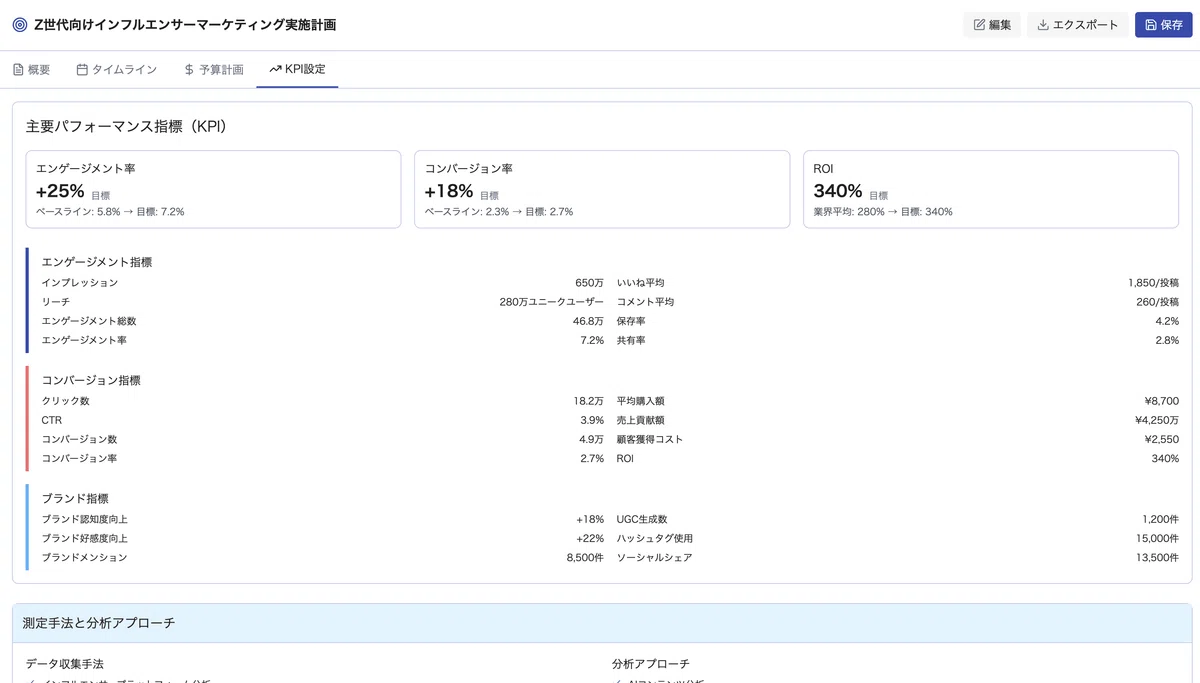
Task: Click the ROI 340% KPI card
Action: (x=991, y=189)
